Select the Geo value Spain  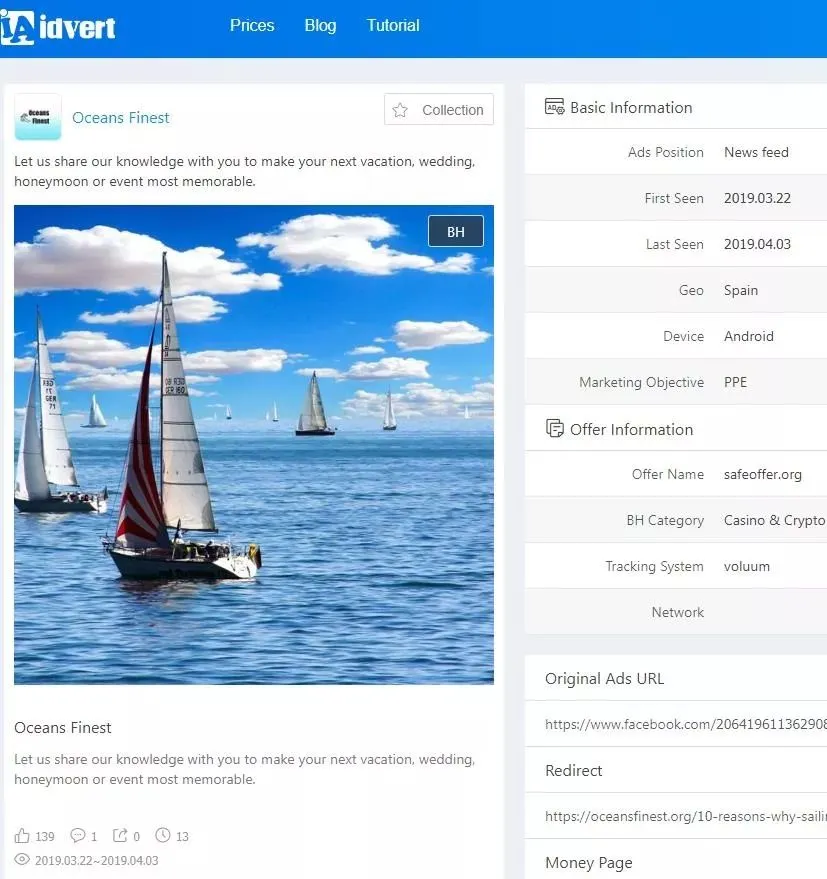[741, 290]
